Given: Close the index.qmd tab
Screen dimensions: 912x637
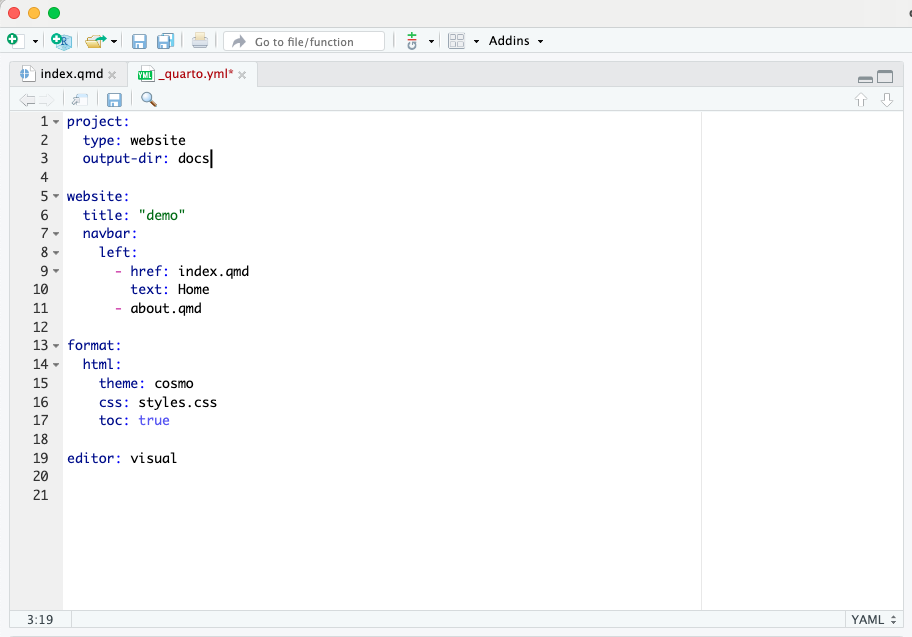Looking at the screenshot, I should click(112, 75).
